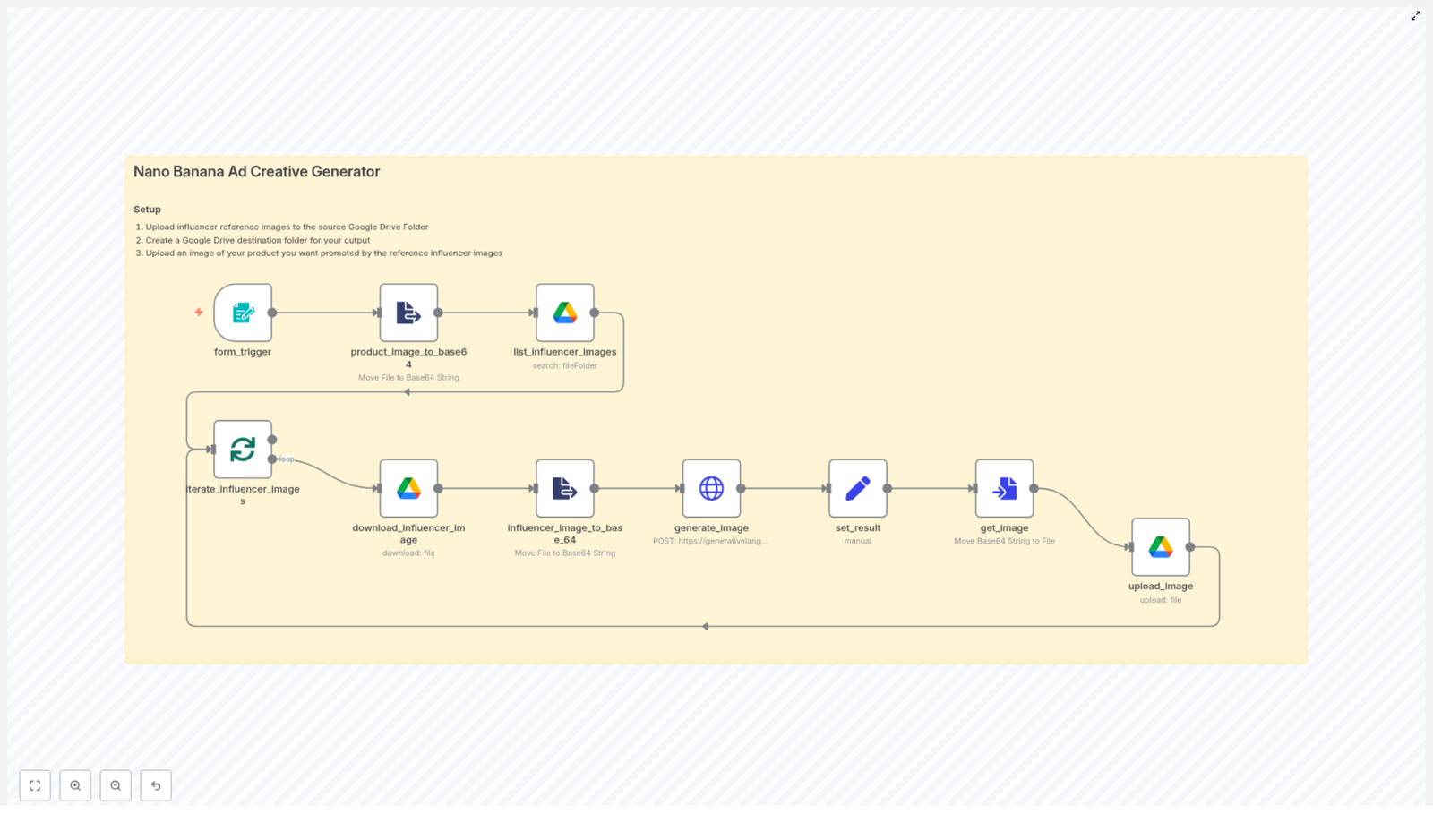Screen dimensions: 1433x840
Task: Click the product_image_to_base64 node
Action: [x=408, y=313]
